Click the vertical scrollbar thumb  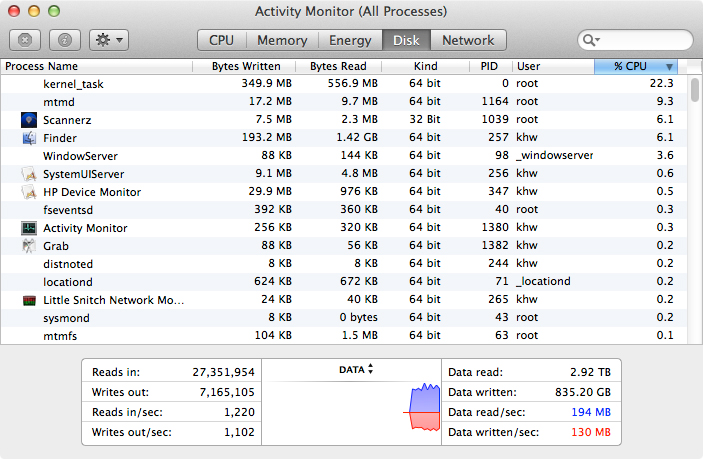coord(694,90)
